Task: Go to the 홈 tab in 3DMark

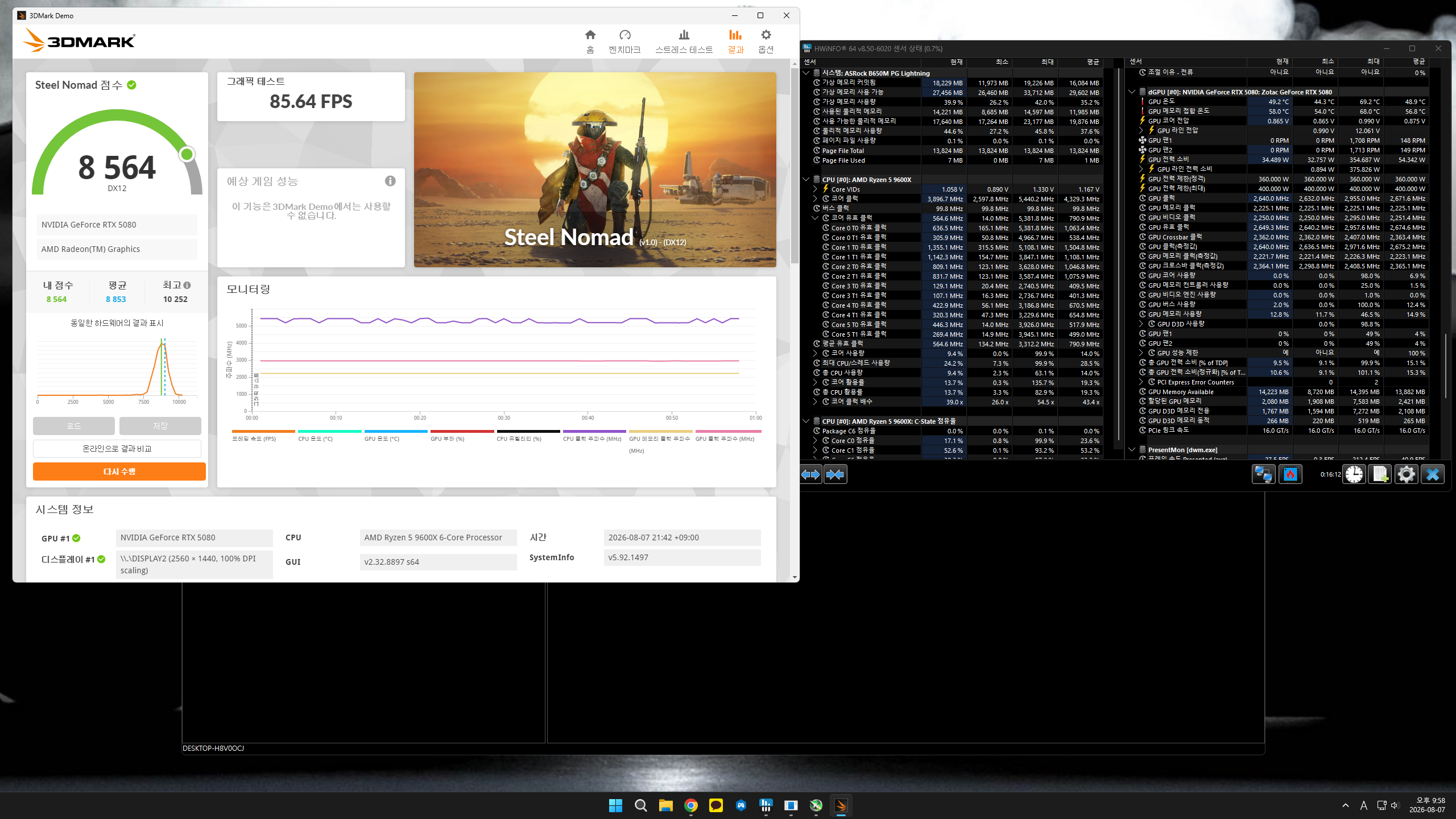Action: click(x=590, y=42)
